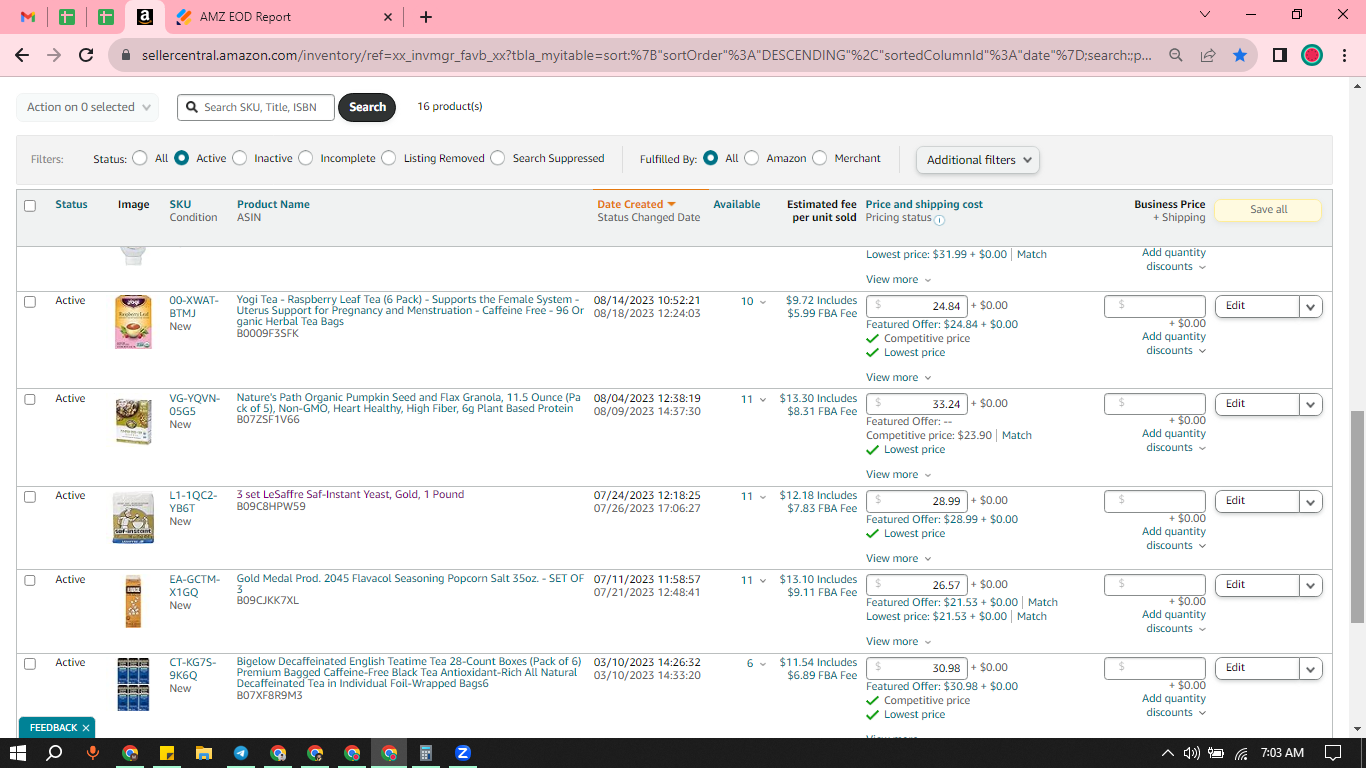Screen dimensions: 1366x768
Task: Click Edit for the Yogi Tea listing
Action: pos(1257,306)
